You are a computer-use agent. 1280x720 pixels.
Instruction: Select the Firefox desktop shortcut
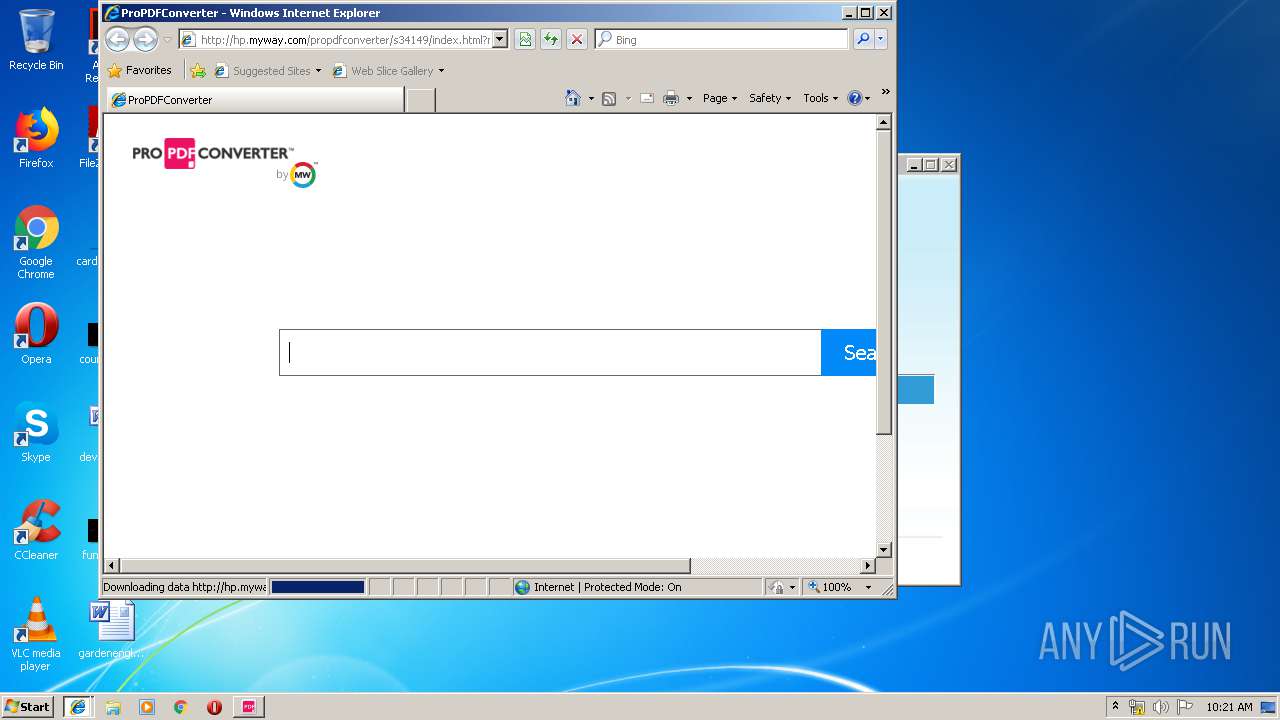click(36, 139)
